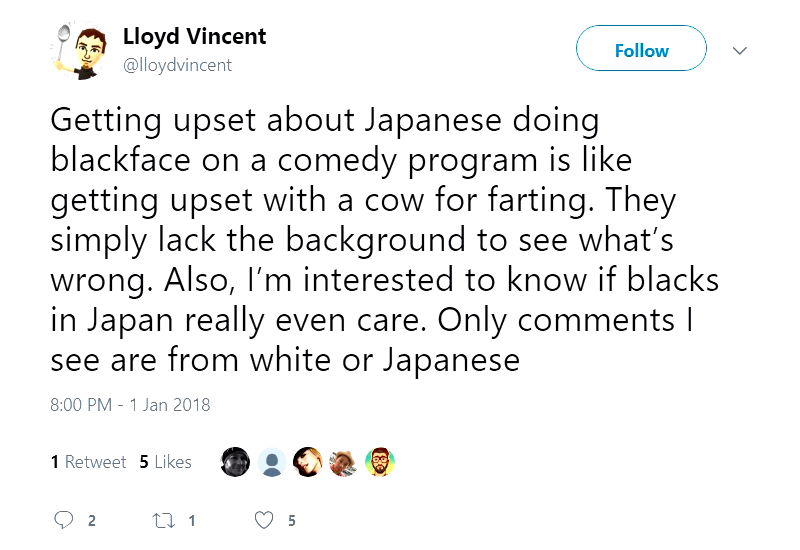Click the reply count beside the speech bubble

[x=92, y=521]
